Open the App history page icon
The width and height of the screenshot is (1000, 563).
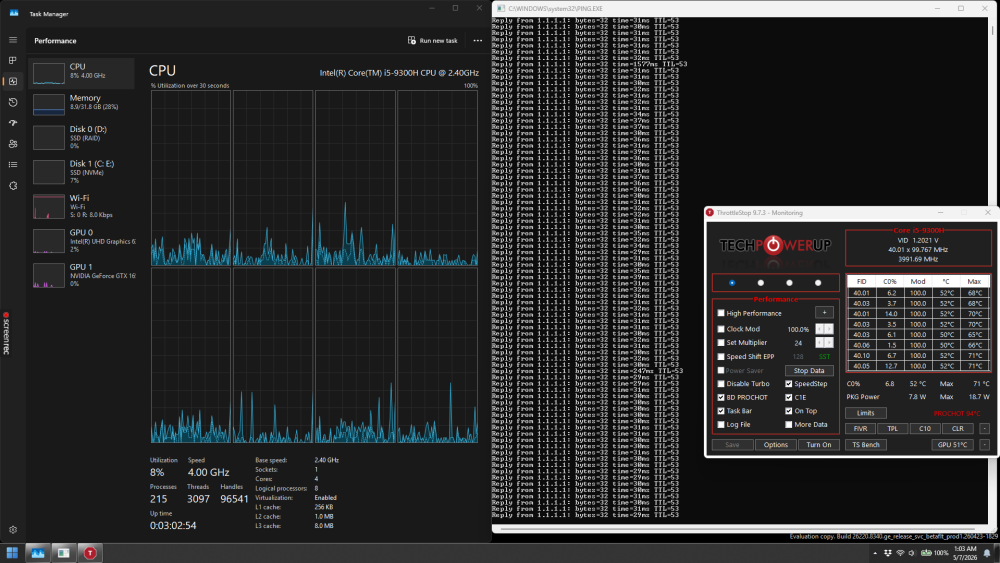tap(13, 102)
